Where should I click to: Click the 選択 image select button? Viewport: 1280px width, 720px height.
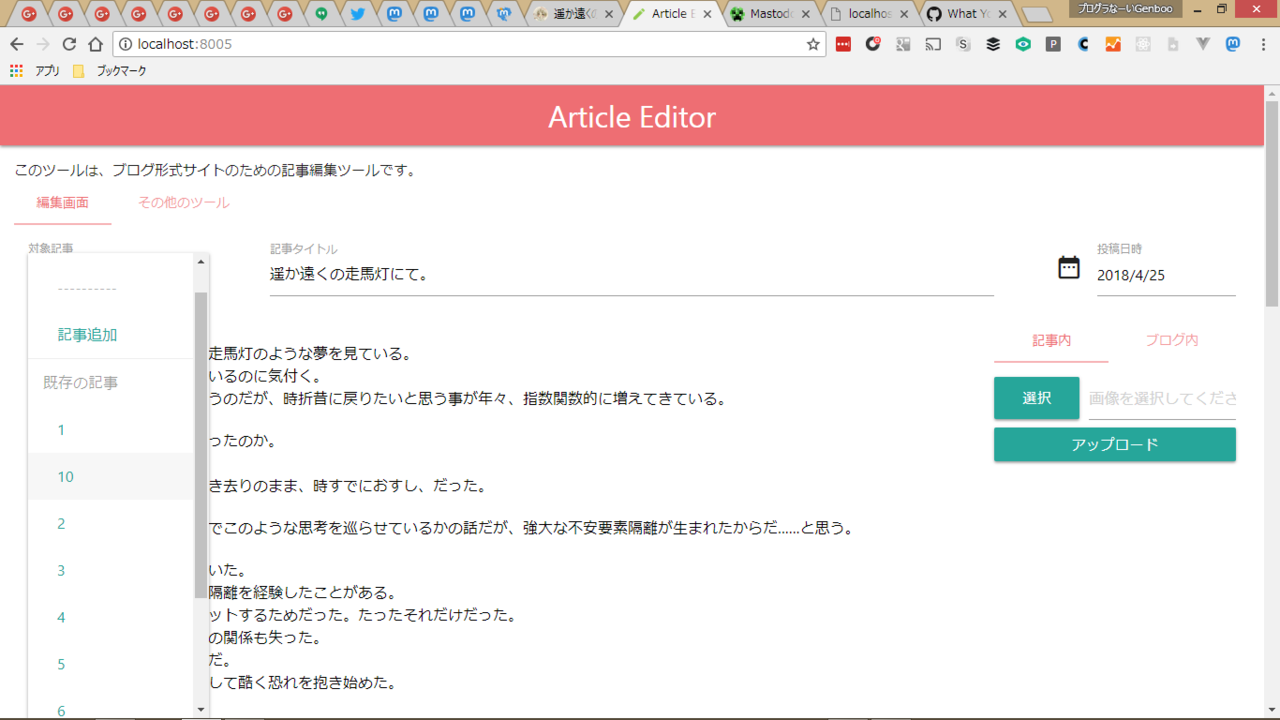click(1036, 398)
